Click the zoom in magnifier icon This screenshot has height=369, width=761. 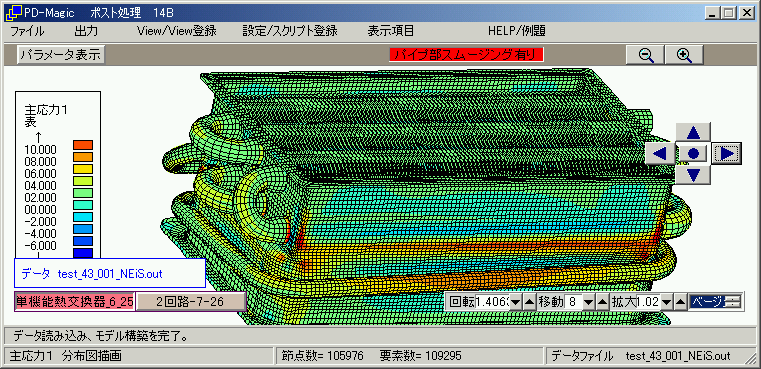[684, 55]
